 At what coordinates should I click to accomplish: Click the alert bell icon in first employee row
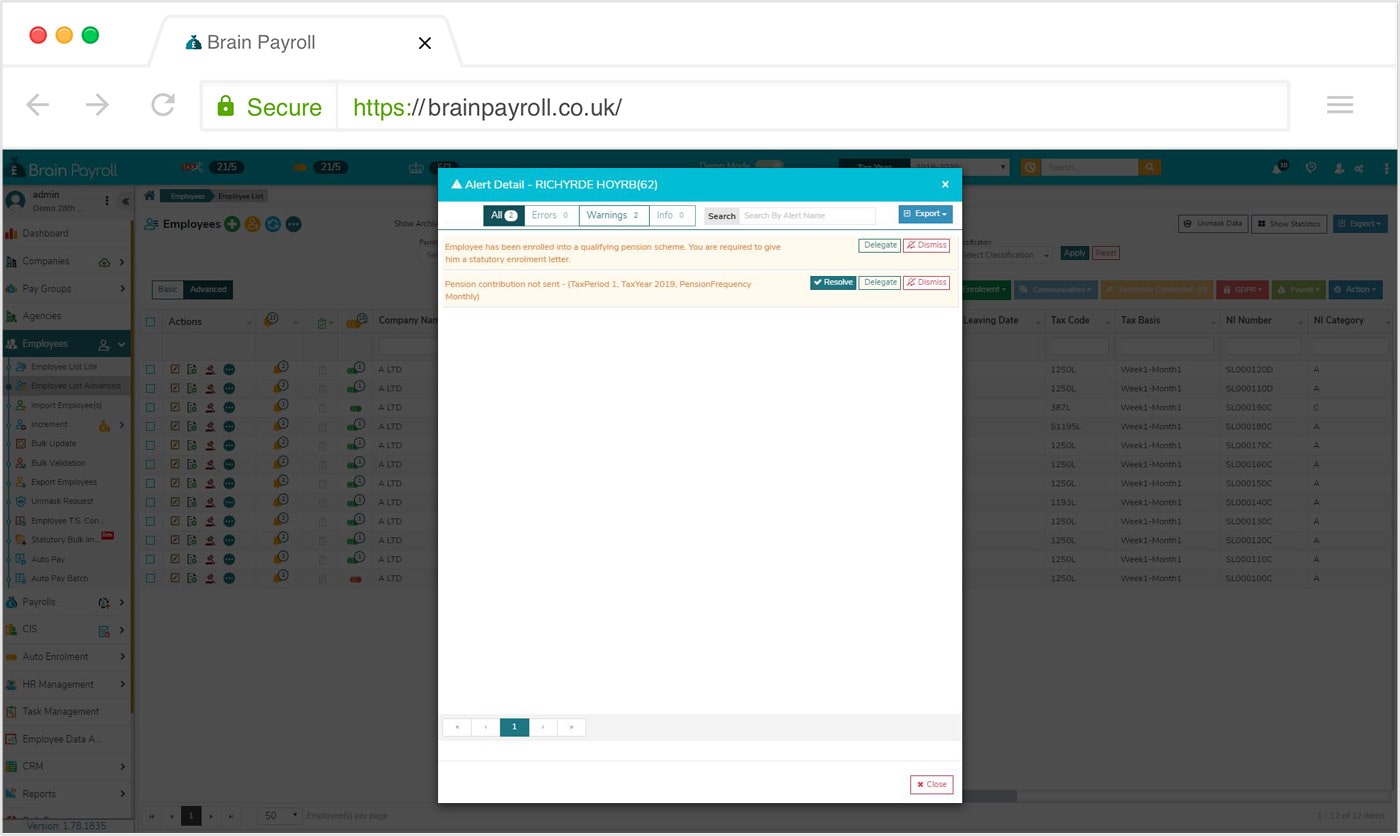coord(280,368)
